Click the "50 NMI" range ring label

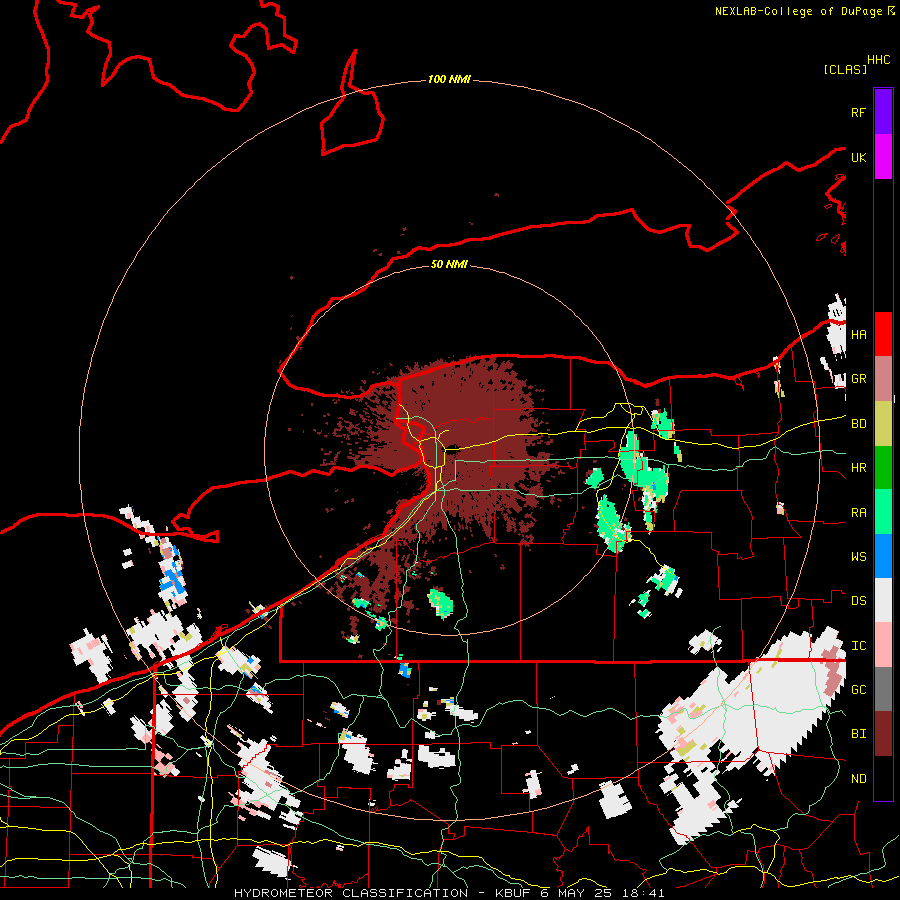(x=449, y=264)
